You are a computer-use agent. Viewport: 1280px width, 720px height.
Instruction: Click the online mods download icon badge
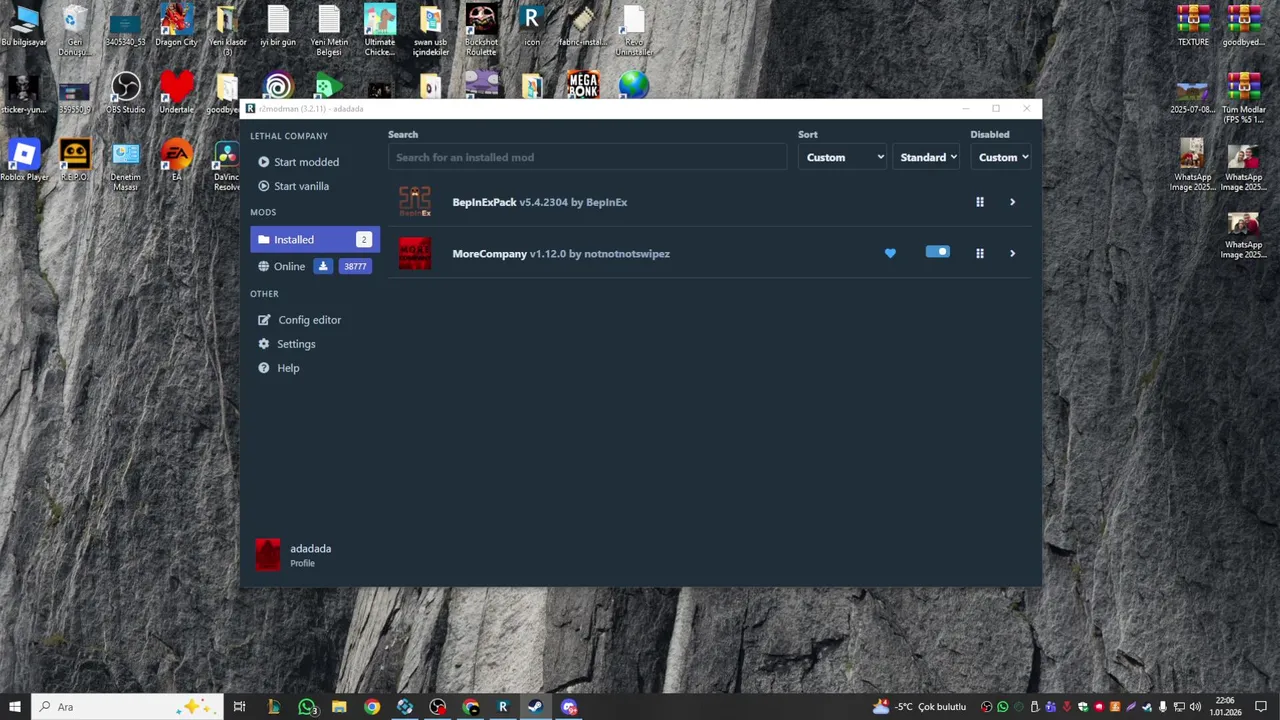322,266
